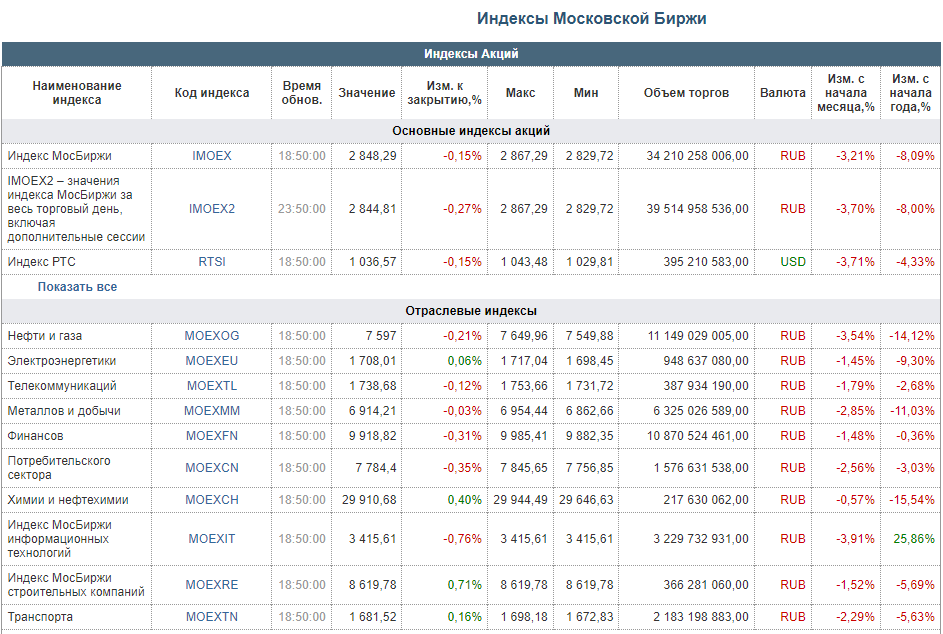This screenshot has height=634, width=943.
Task: Select the MOEXEU index code link
Action: click(212, 361)
